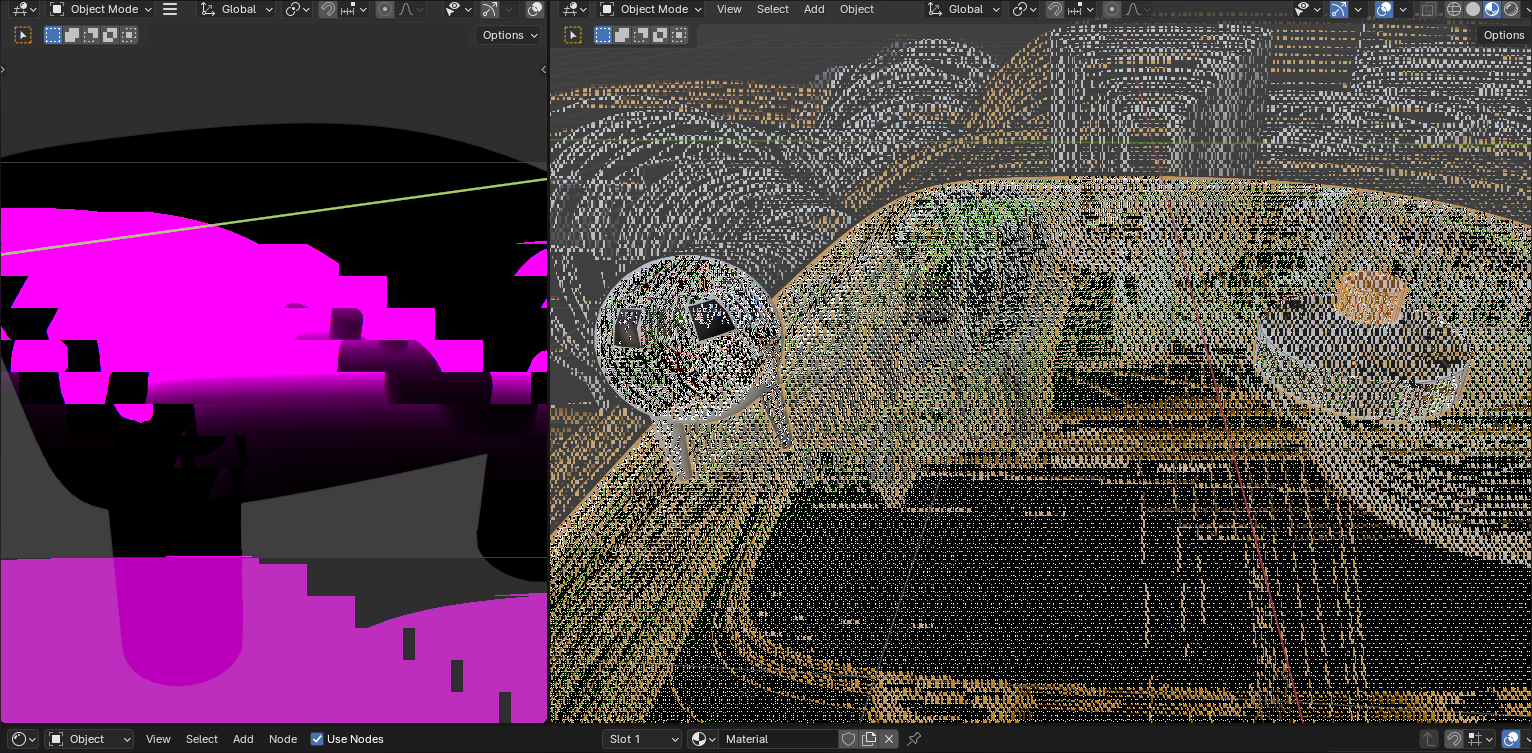Click the Material name field
The image size is (1532, 753).
click(x=778, y=739)
